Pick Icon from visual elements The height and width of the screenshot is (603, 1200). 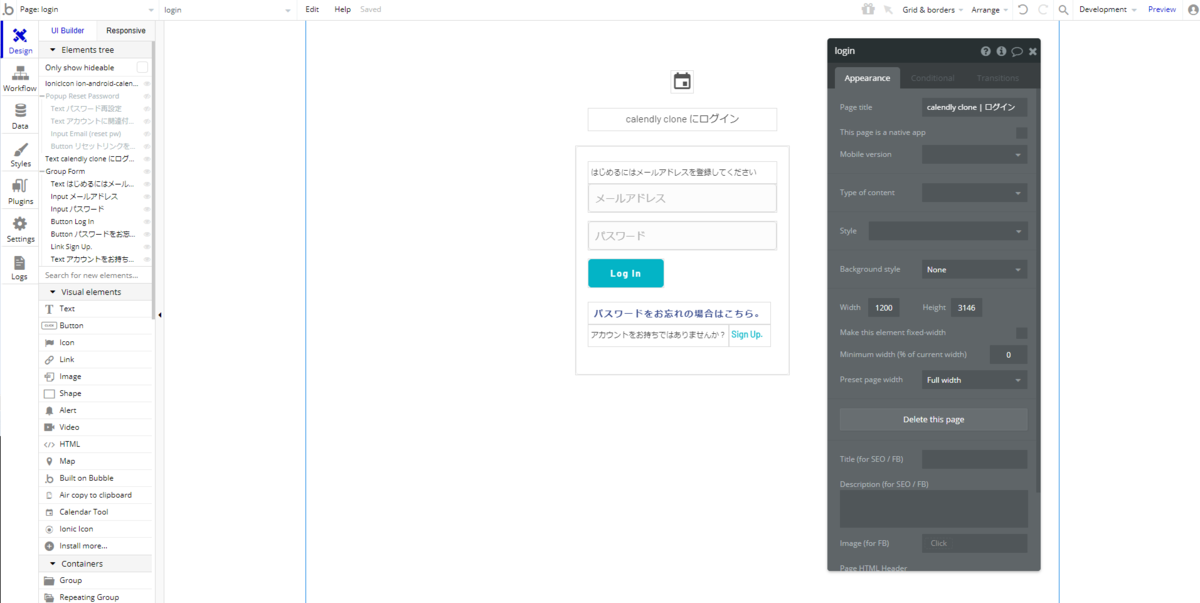pyautogui.click(x=97, y=343)
